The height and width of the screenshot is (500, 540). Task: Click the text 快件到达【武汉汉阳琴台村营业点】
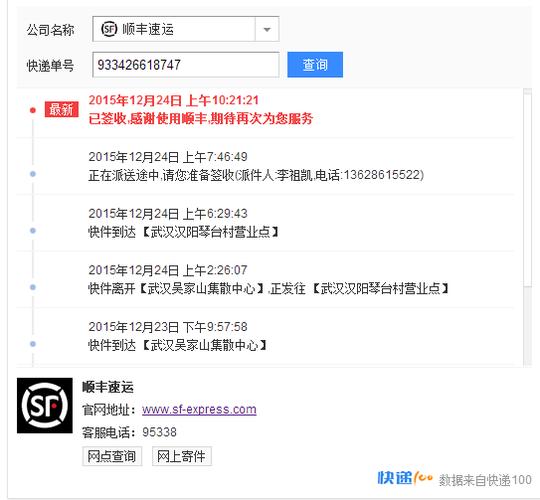coord(184,232)
